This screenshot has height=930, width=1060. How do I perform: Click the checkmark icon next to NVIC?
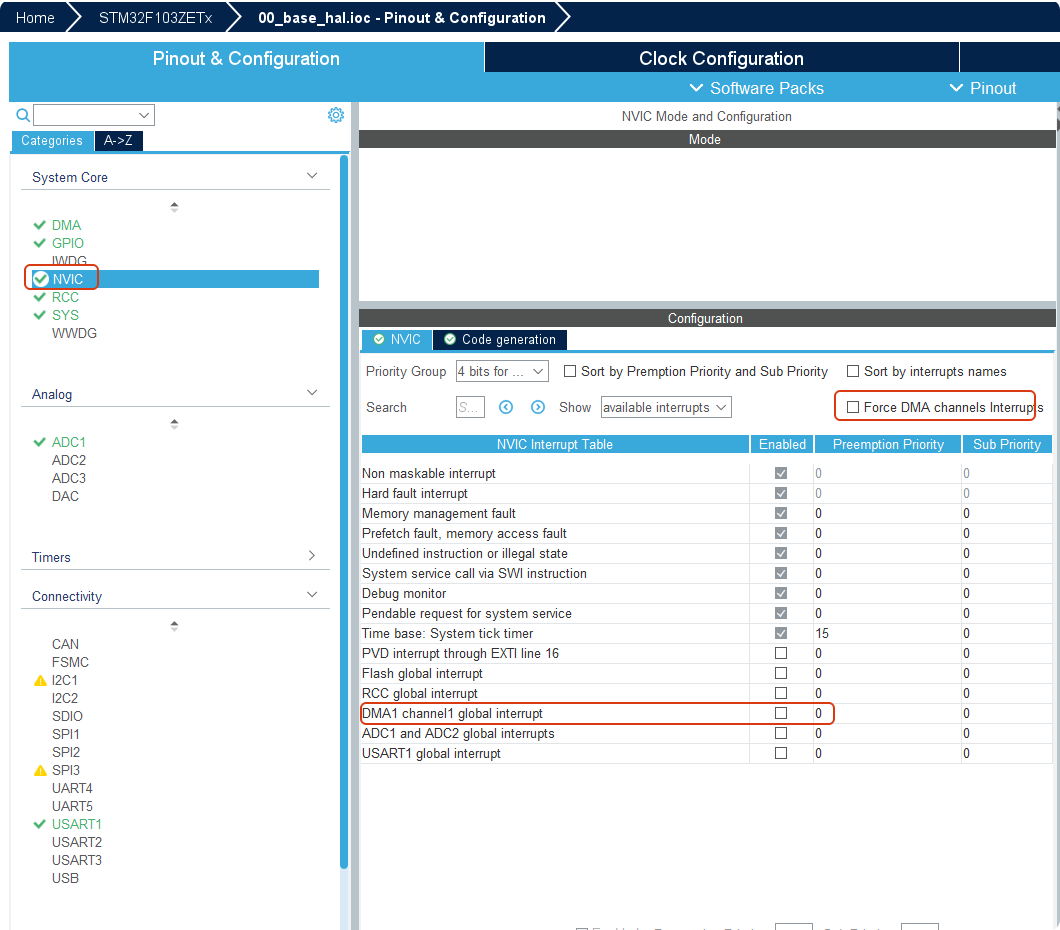click(x=41, y=279)
